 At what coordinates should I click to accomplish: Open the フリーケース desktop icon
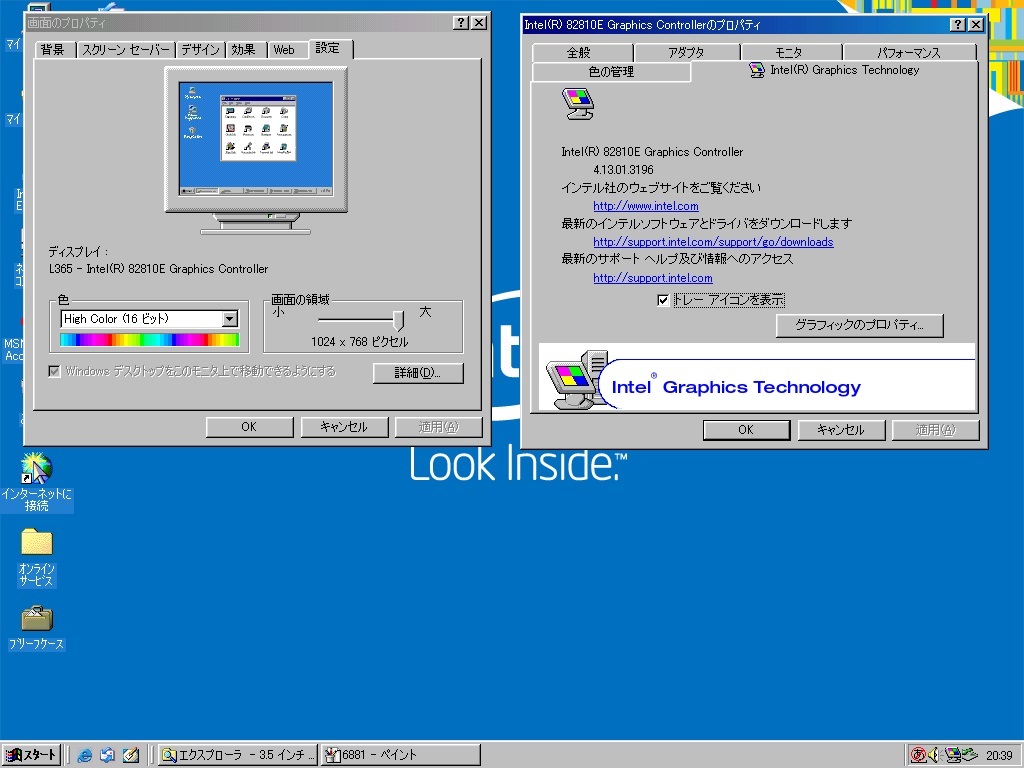[36, 618]
